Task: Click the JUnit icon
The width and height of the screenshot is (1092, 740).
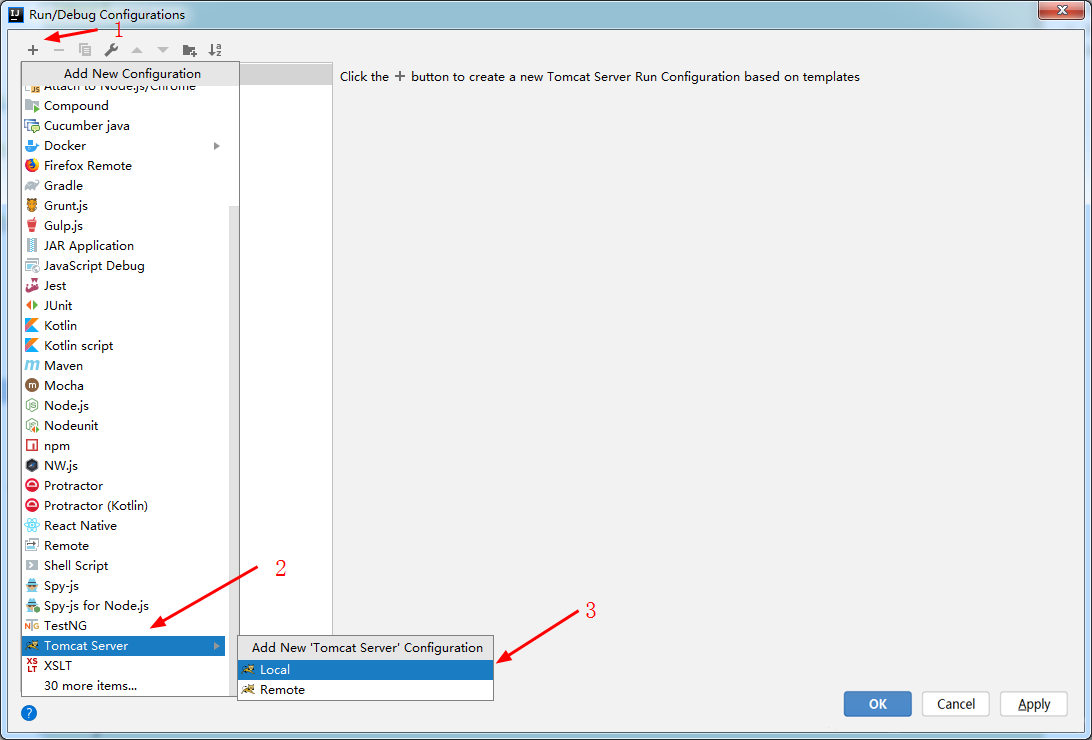Action: pyautogui.click(x=32, y=306)
